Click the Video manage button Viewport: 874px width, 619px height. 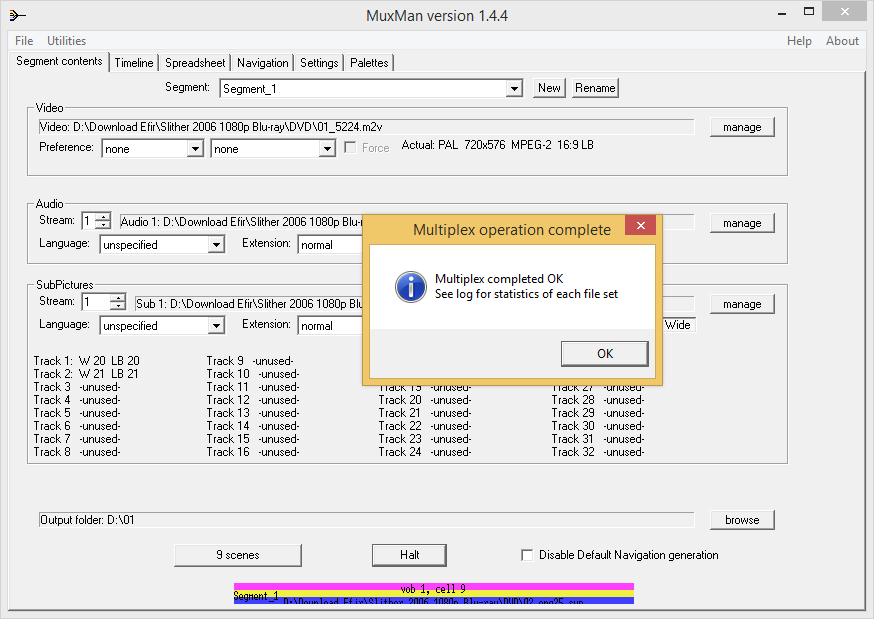tap(742, 127)
